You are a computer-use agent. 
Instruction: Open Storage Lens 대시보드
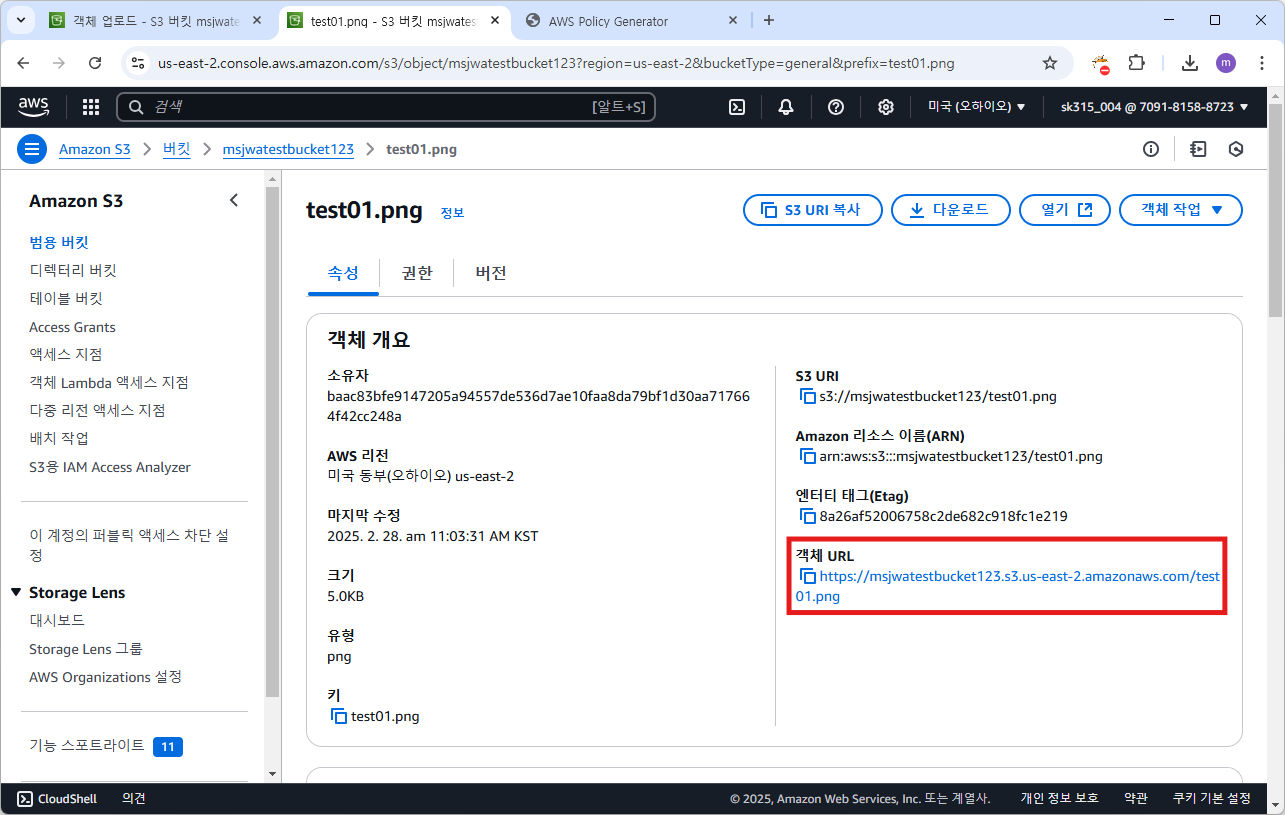(x=57, y=620)
